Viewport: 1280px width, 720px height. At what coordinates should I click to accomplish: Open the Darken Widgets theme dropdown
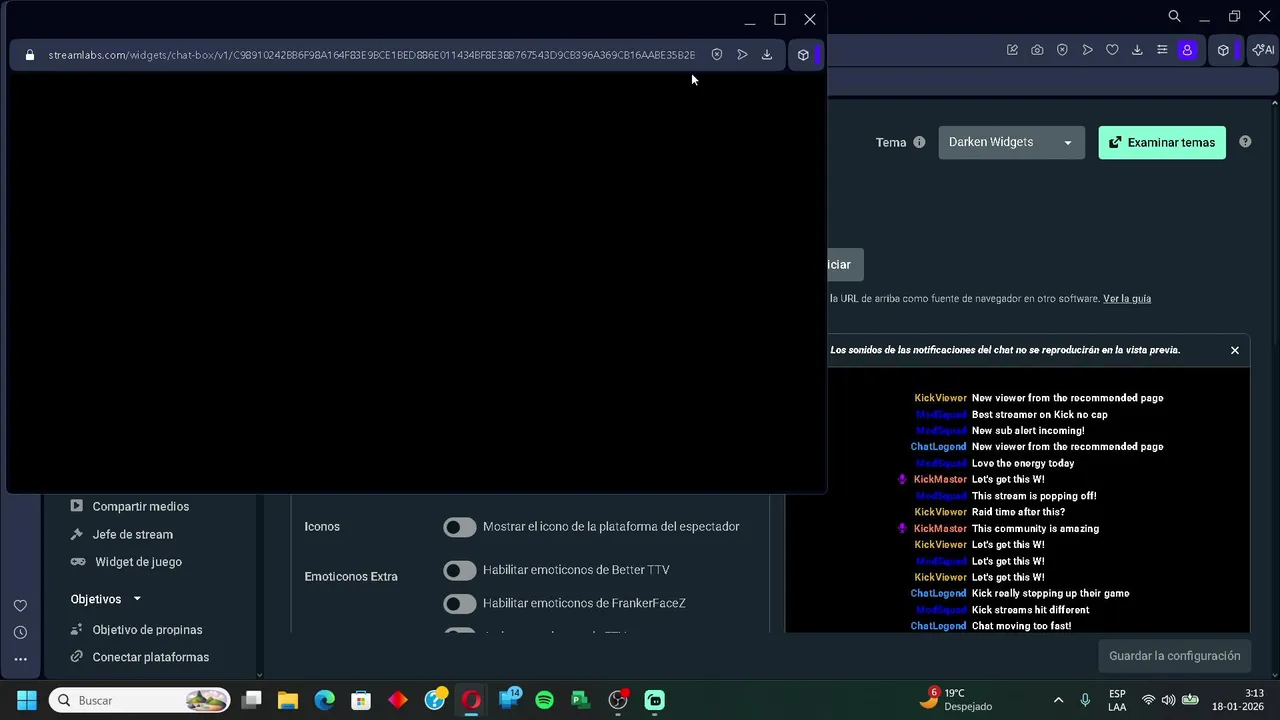pos(1011,142)
